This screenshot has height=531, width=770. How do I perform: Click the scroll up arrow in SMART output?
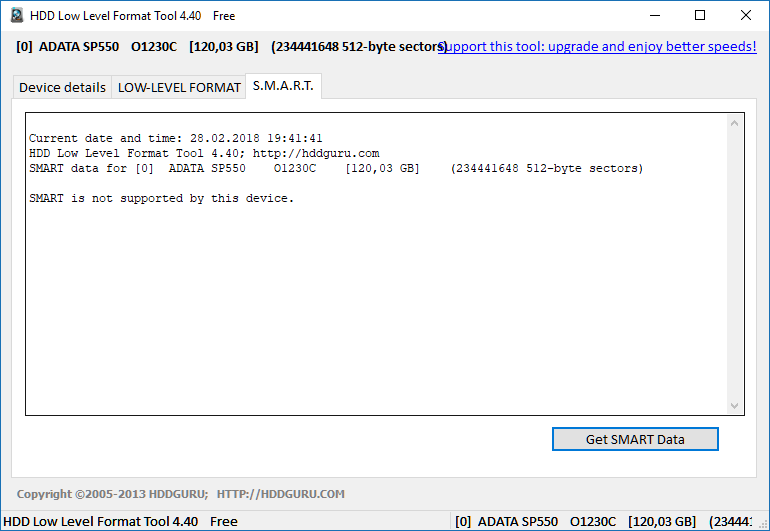[734, 123]
